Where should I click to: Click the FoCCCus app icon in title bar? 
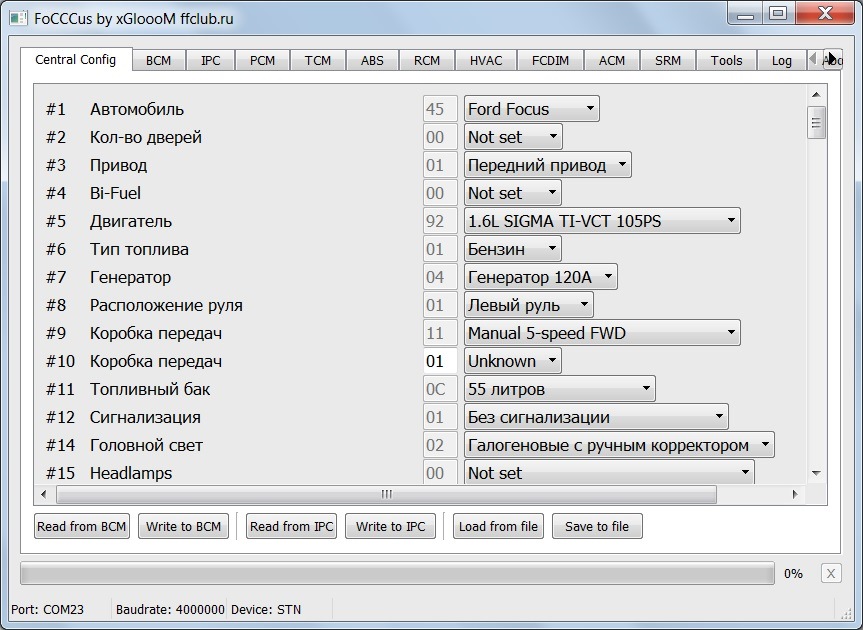pyautogui.click(x=18, y=18)
